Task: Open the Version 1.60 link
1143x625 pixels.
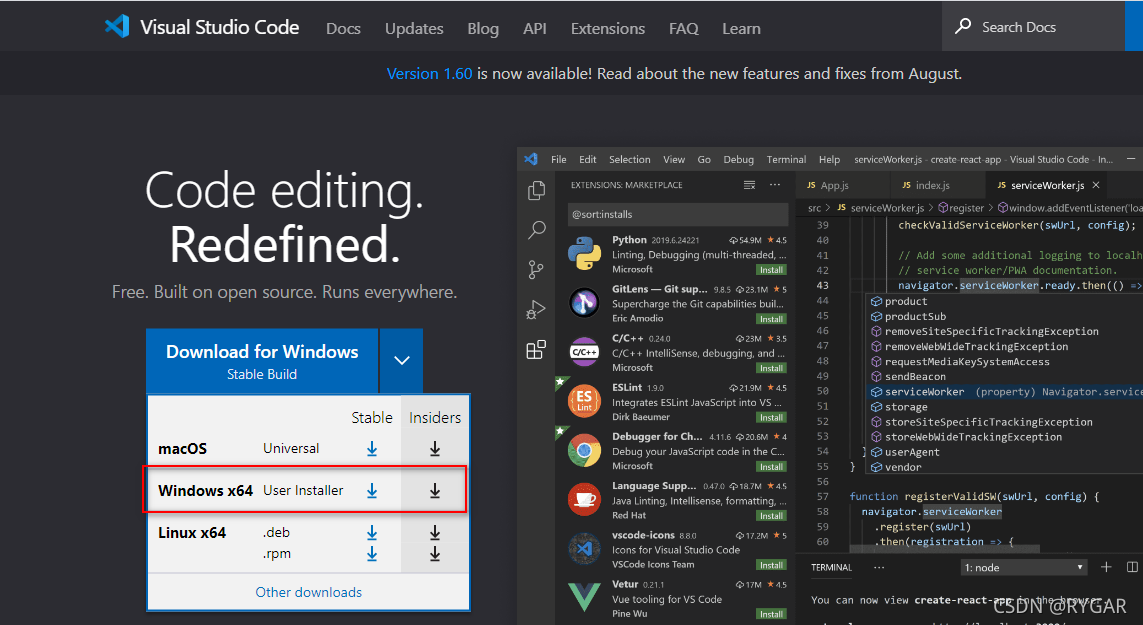Action: click(429, 74)
